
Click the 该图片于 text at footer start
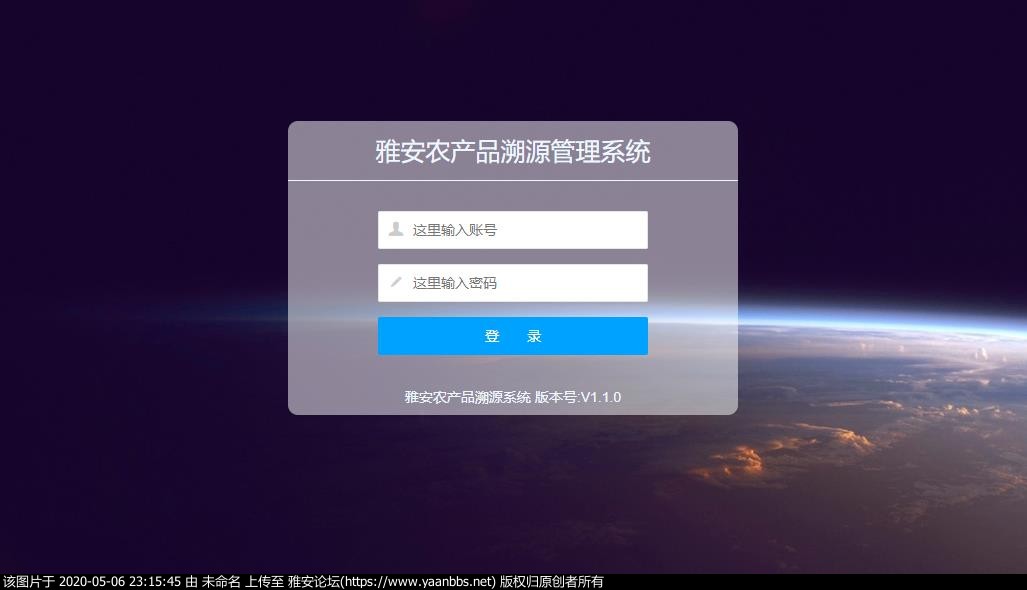(29, 581)
